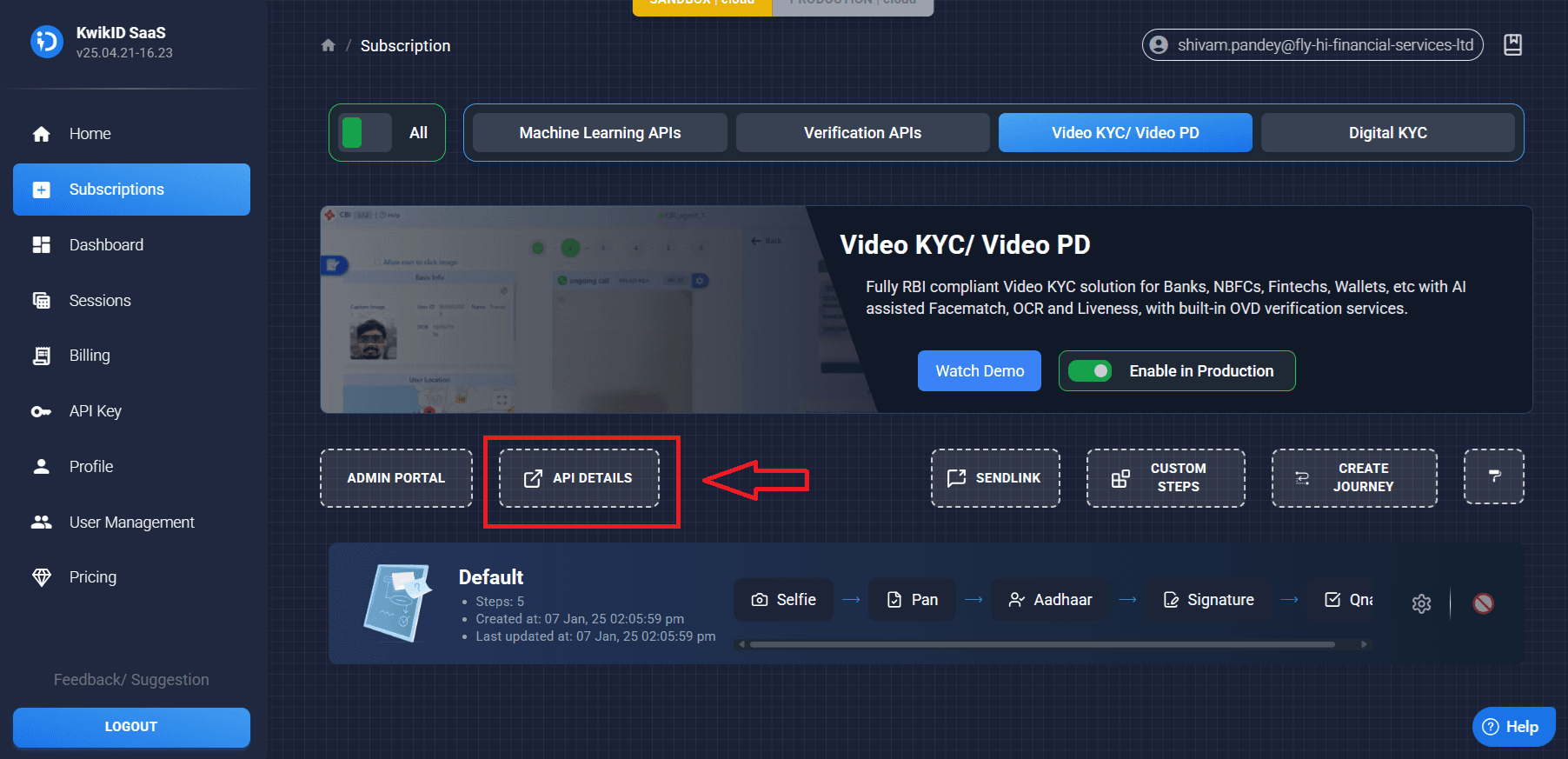This screenshot has width=1568, height=759.
Task: Select Video KYC/ Video PD tab
Action: point(1125,133)
